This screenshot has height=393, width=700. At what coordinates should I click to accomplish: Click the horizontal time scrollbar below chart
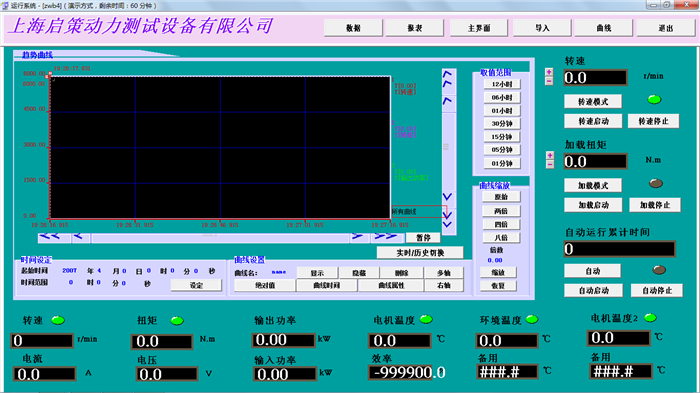coord(221,238)
